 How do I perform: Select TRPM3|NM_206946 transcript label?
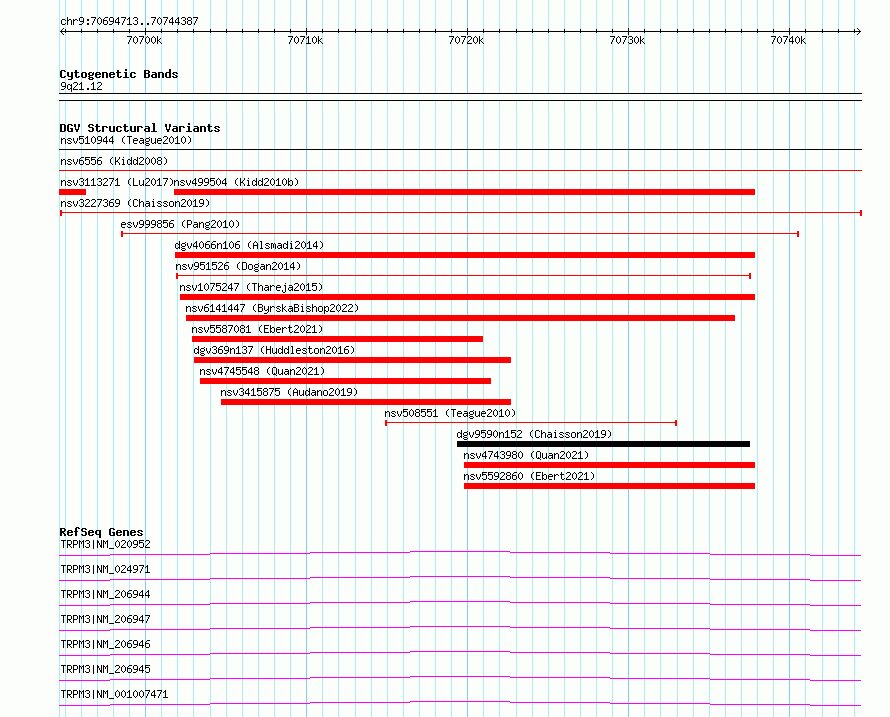pyautogui.click(x=105, y=644)
